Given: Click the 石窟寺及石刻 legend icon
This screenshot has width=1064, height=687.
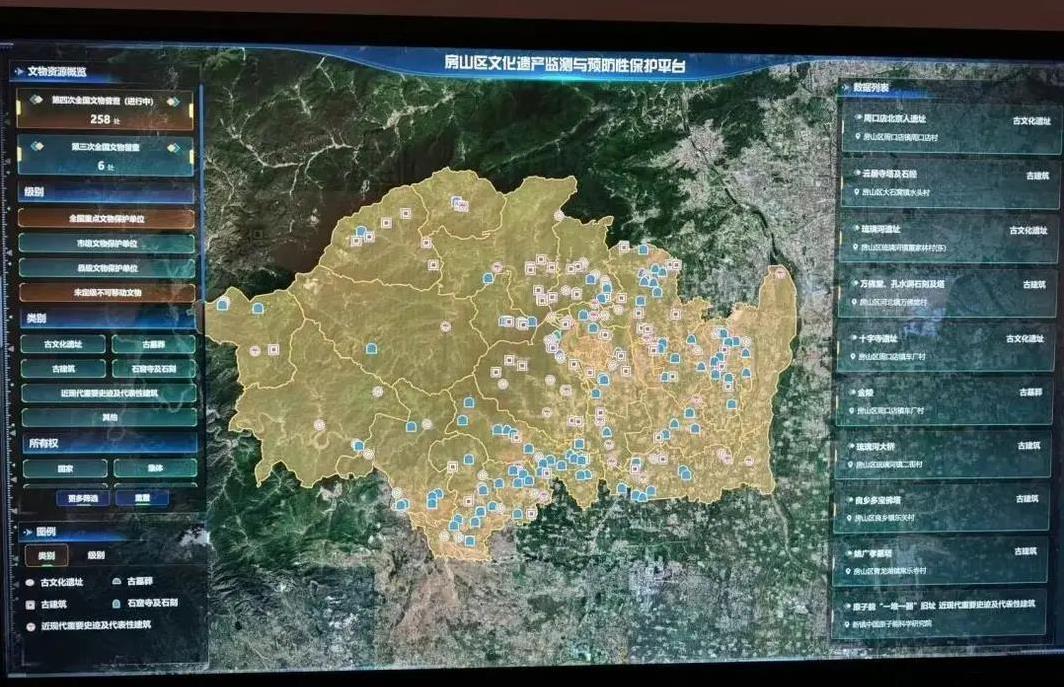Looking at the screenshot, I should (117, 604).
